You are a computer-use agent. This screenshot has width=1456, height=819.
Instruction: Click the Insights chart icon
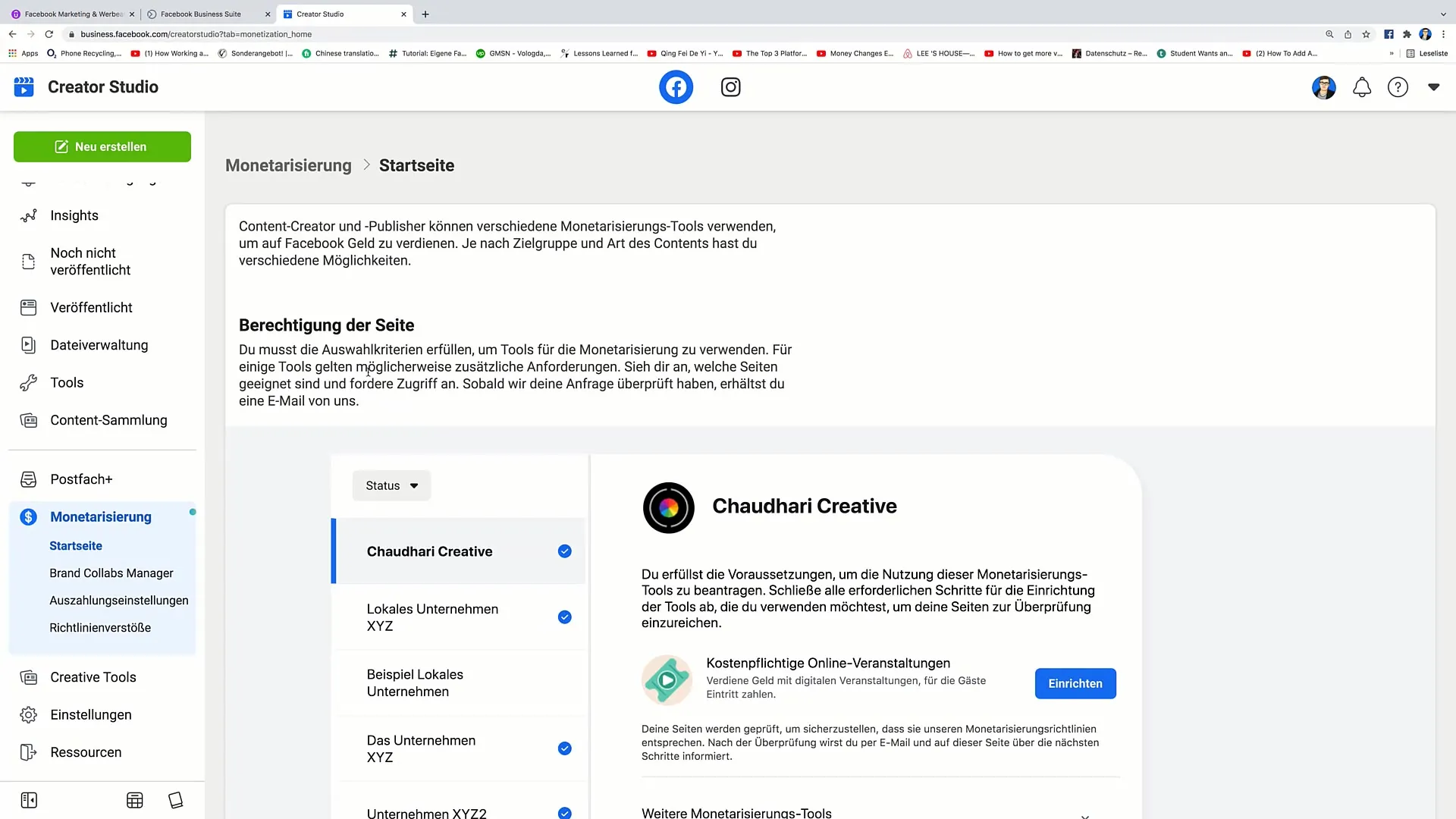(29, 215)
